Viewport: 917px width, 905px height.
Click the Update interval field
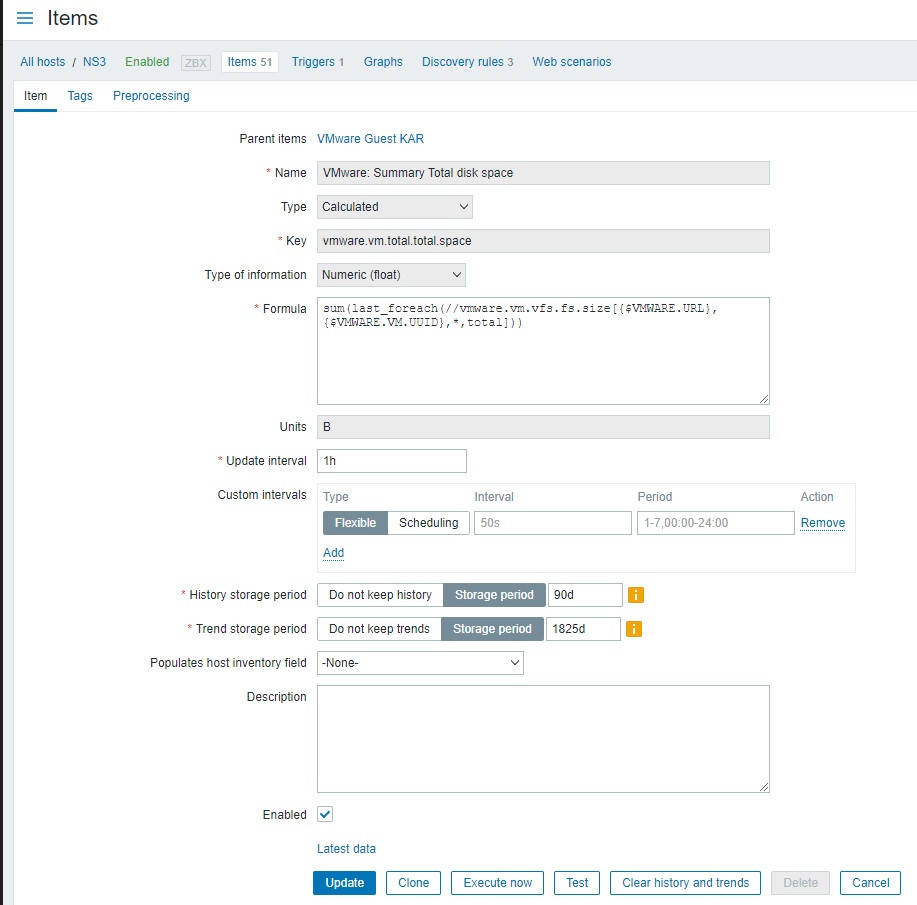click(x=392, y=461)
